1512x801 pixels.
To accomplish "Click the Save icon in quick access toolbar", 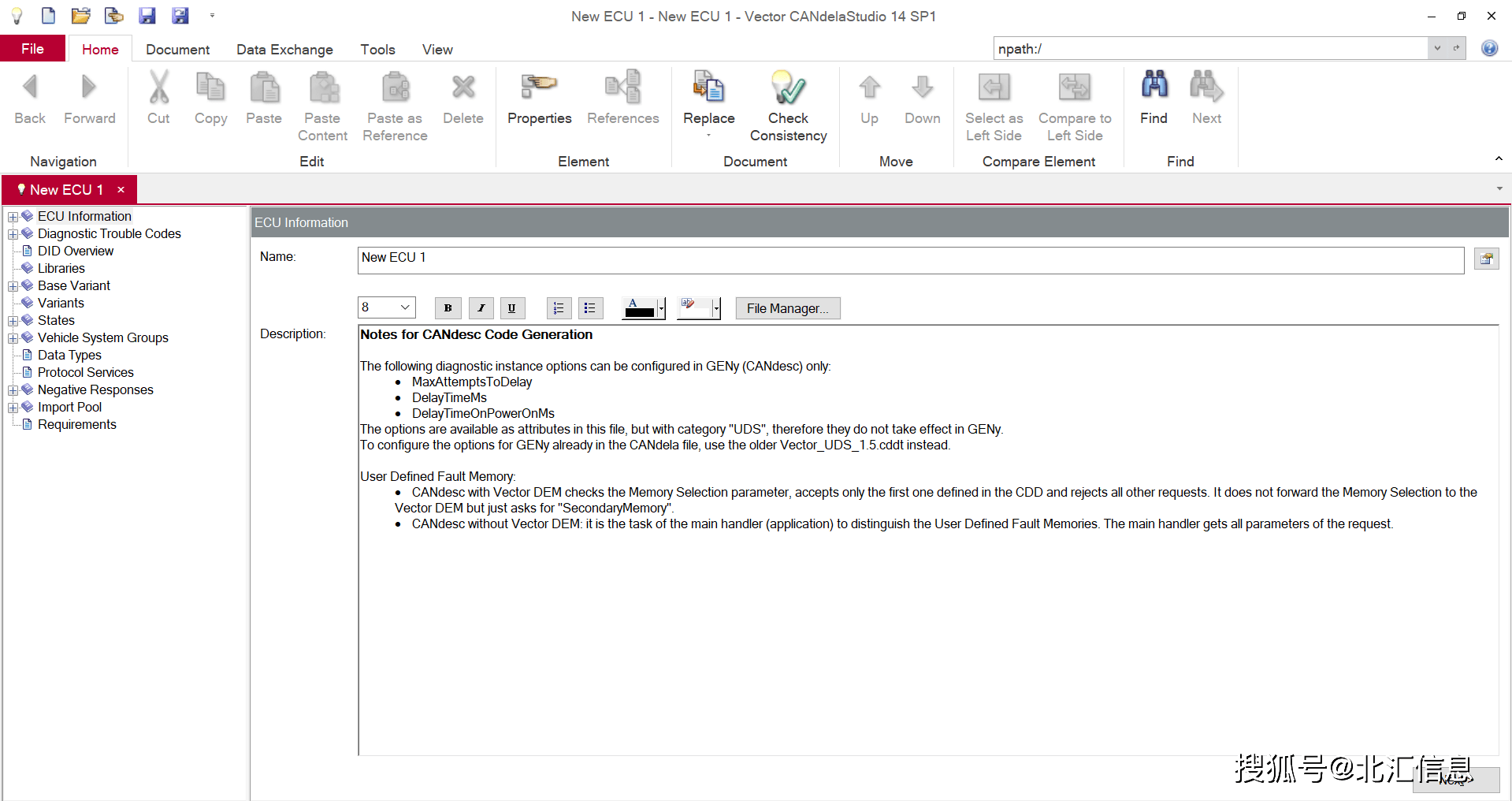I will click(147, 16).
